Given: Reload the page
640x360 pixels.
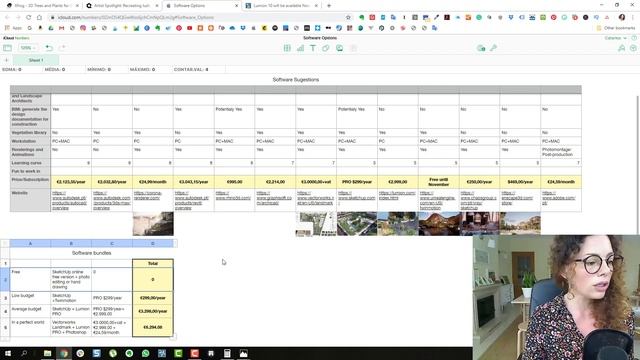Looking at the screenshot, I should 28,17.
